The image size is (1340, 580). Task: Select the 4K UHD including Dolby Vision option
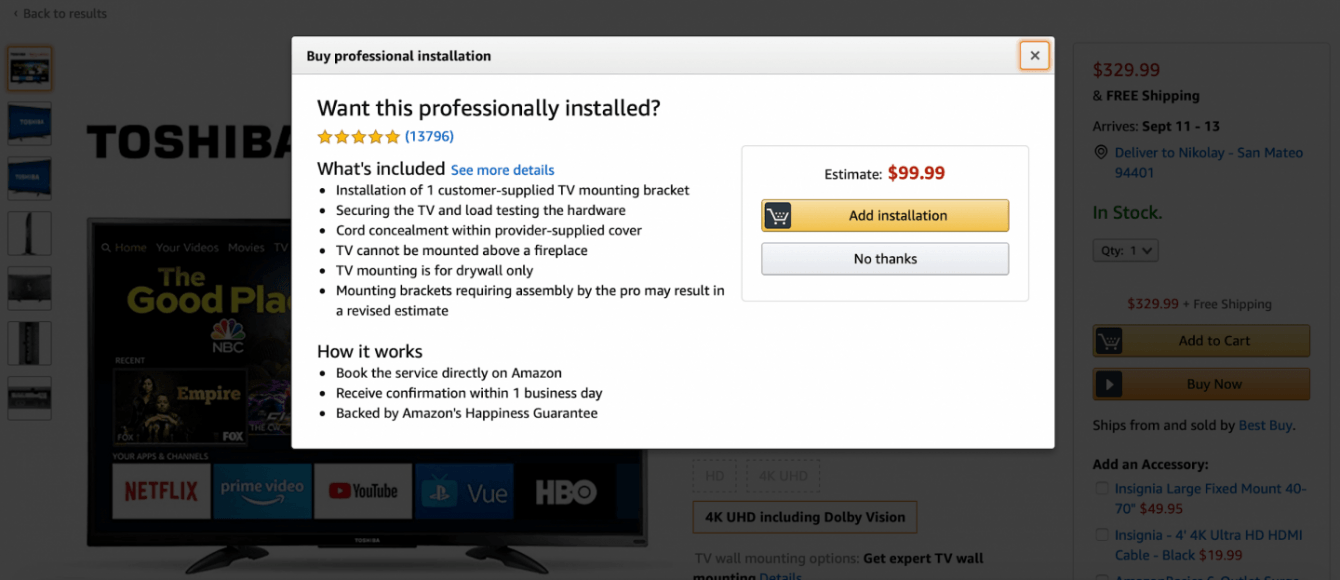tap(804, 517)
